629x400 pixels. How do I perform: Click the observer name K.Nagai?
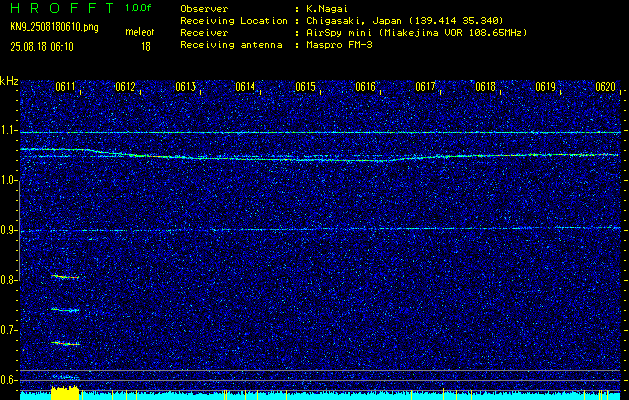(x=329, y=9)
